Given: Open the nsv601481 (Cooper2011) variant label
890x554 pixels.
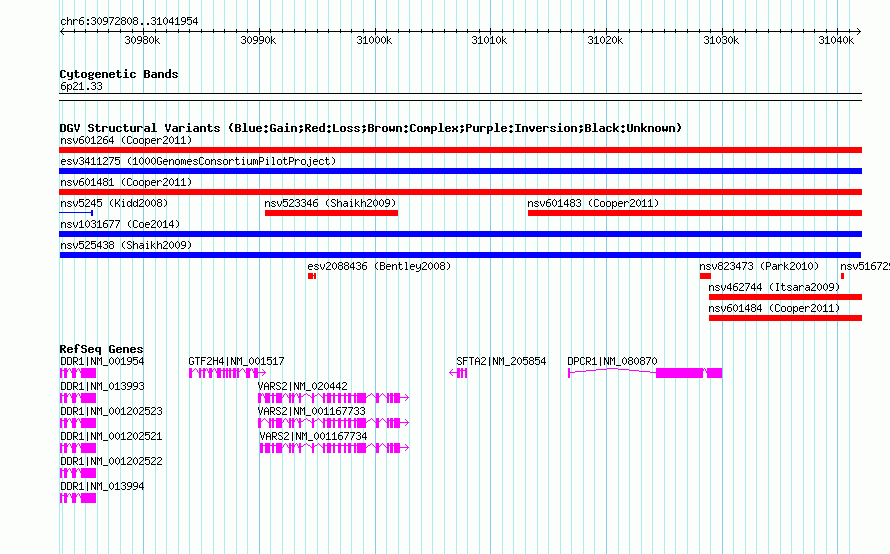Looking at the screenshot, I should click(126, 182).
